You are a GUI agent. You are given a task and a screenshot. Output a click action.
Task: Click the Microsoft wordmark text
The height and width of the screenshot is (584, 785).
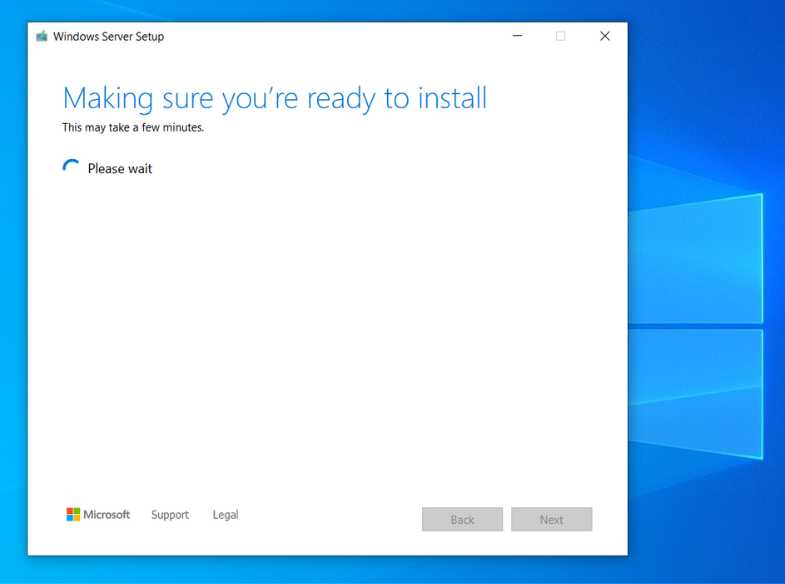107,515
